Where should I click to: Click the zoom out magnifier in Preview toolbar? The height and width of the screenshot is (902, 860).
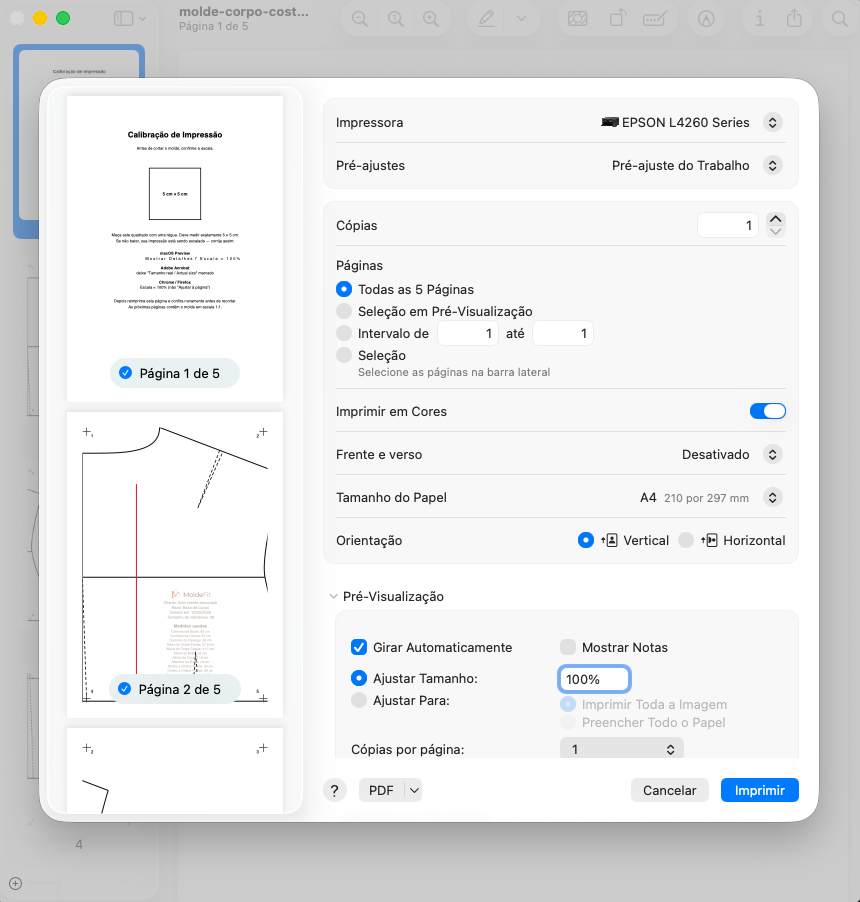click(360, 19)
